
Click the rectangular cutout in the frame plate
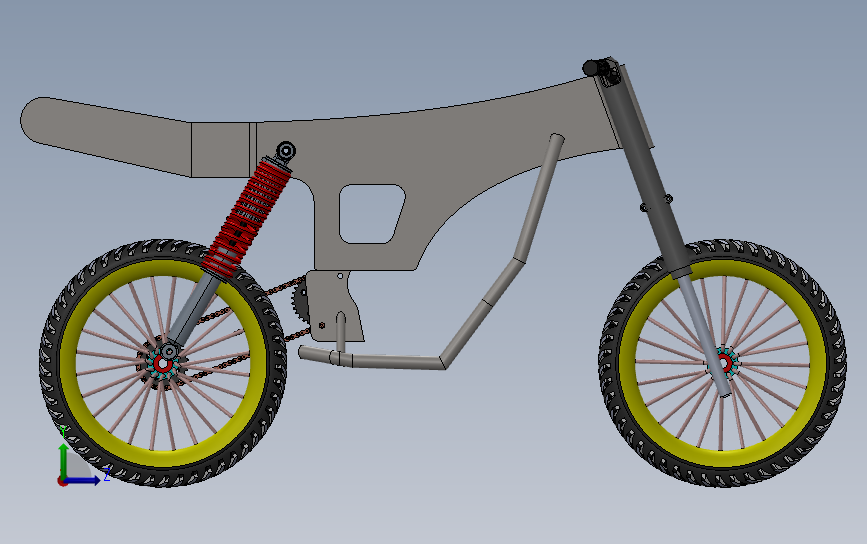click(370, 214)
